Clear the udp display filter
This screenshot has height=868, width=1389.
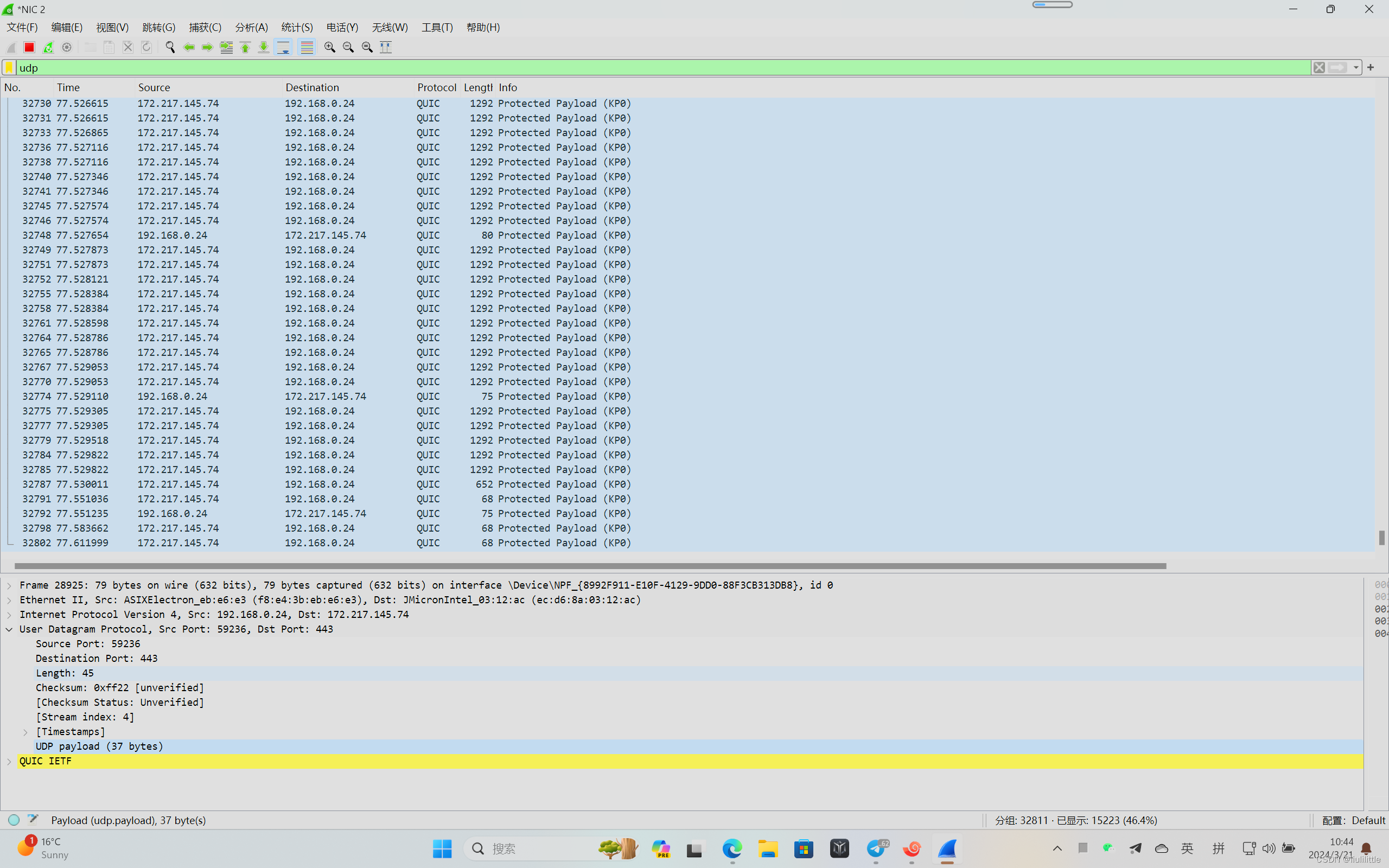coord(1319,68)
